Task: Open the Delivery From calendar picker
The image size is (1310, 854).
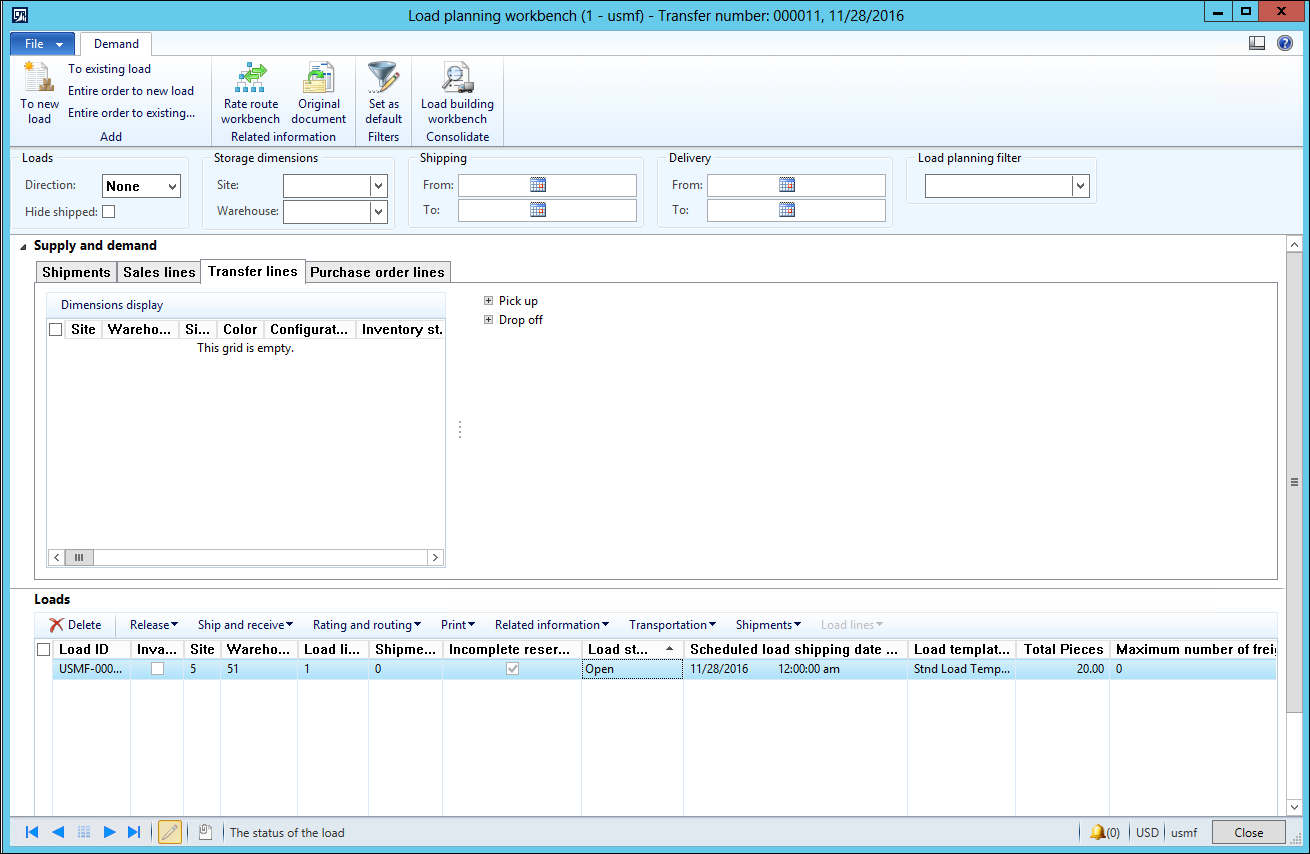Action: 787,185
